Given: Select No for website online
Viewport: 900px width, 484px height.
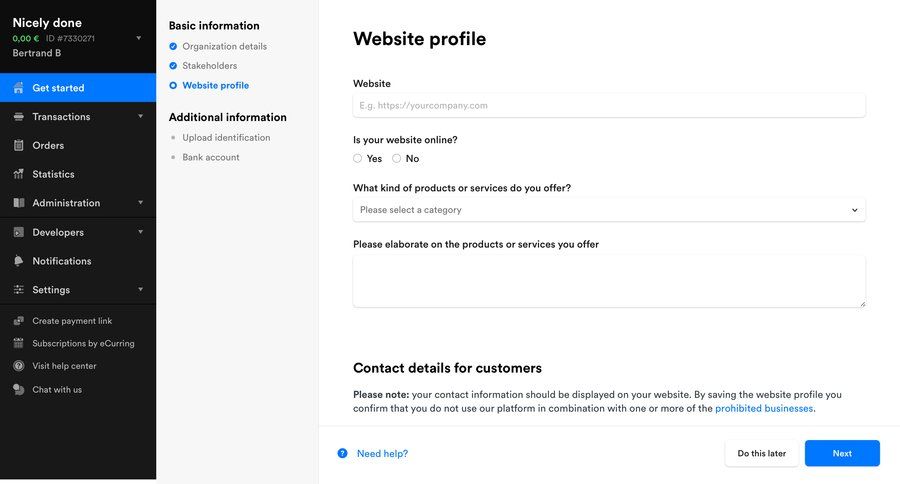Looking at the screenshot, I should pyautogui.click(x=397, y=159).
